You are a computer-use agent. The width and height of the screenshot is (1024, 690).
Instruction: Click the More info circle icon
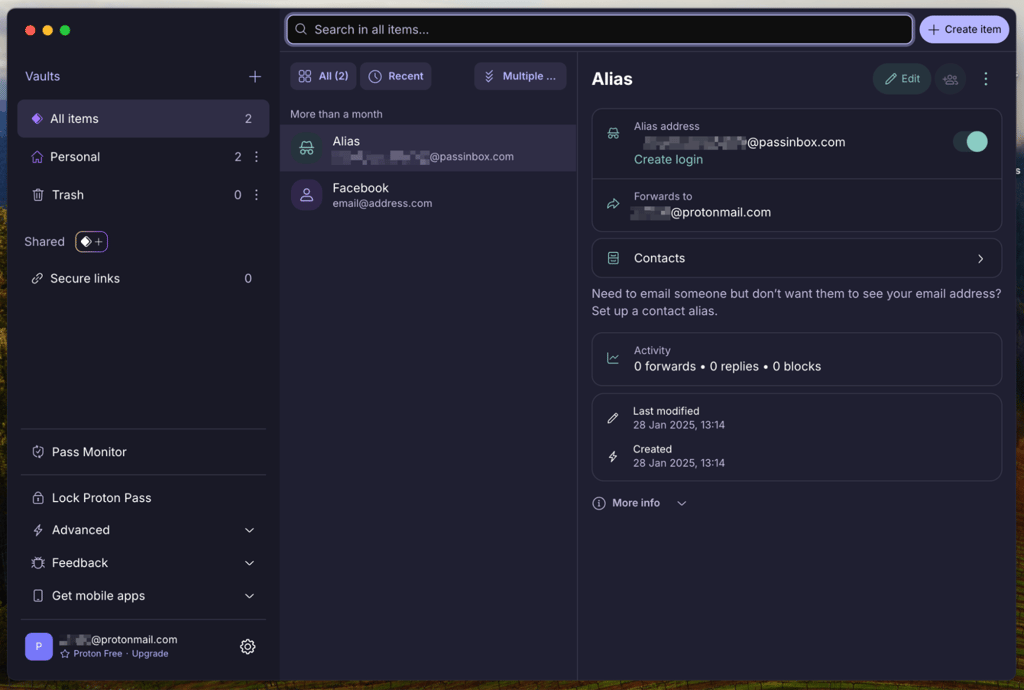[x=599, y=503]
